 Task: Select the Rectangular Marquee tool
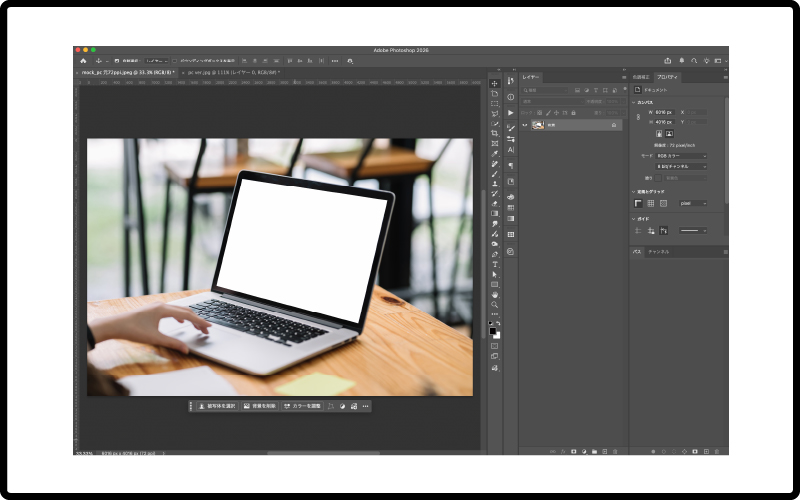pos(495,103)
